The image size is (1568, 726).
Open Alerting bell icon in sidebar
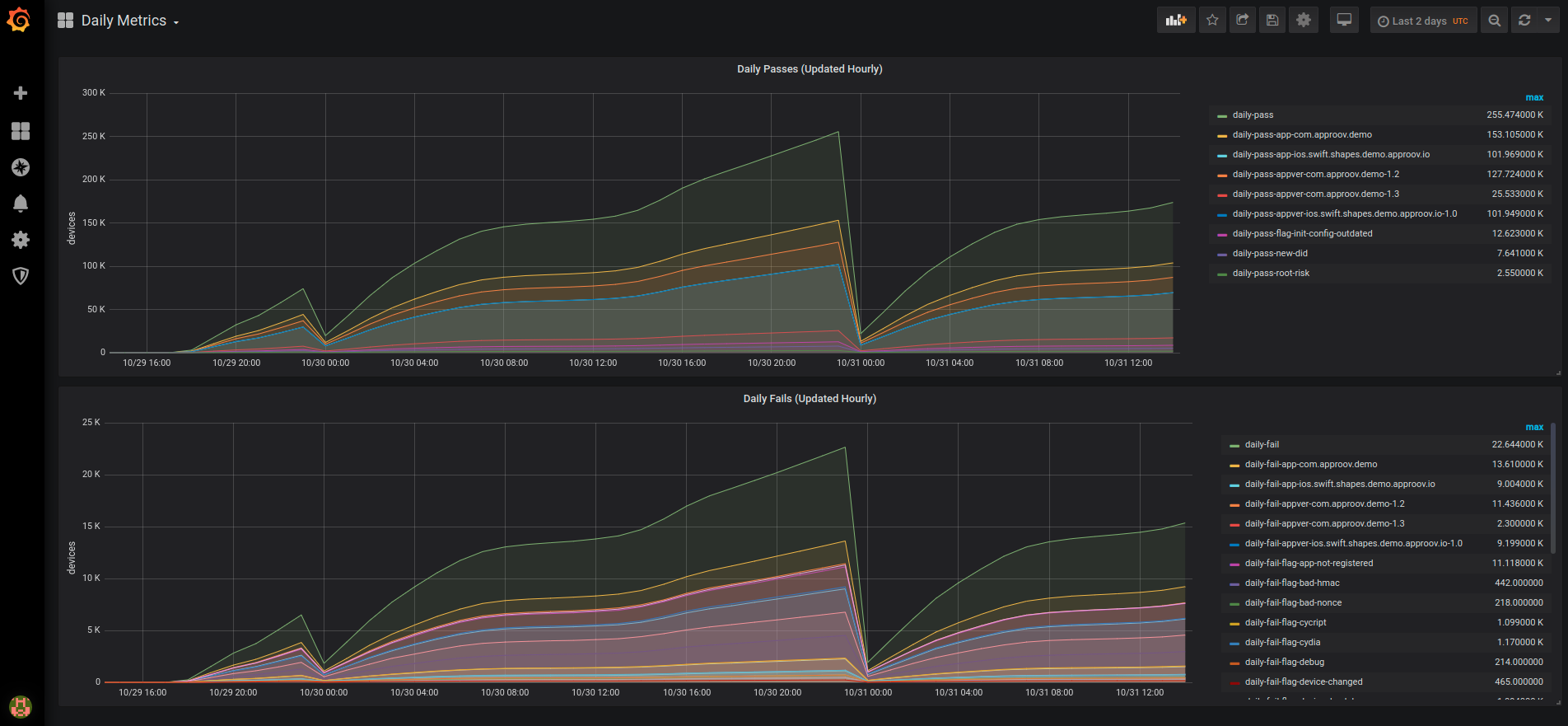click(21, 204)
